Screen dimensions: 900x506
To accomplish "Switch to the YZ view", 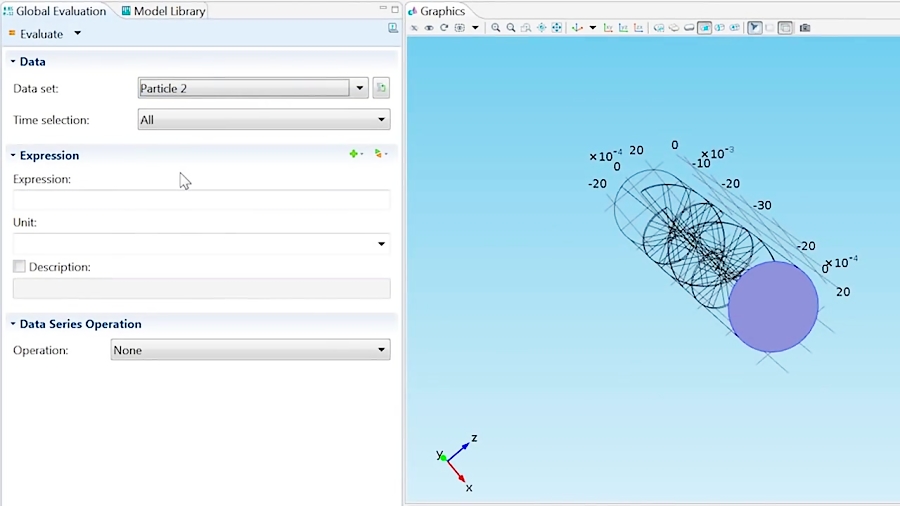I will click(x=623, y=28).
